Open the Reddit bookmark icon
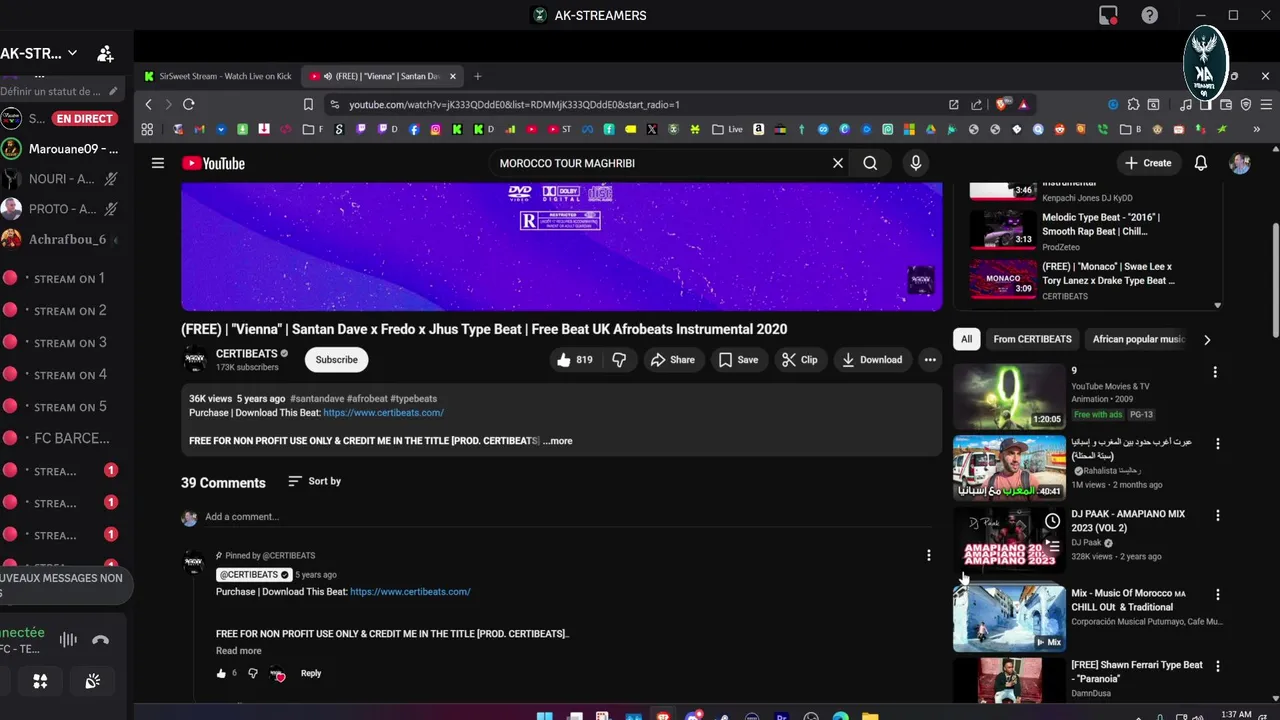Viewport: 1280px width, 720px height. tap(1060, 129)
